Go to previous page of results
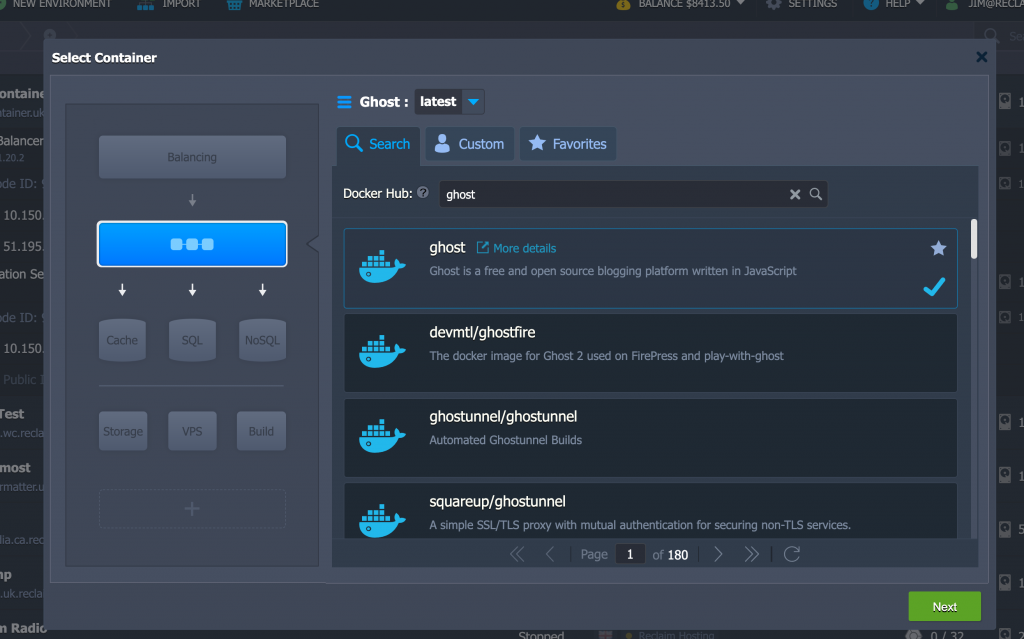 point(550,555)
